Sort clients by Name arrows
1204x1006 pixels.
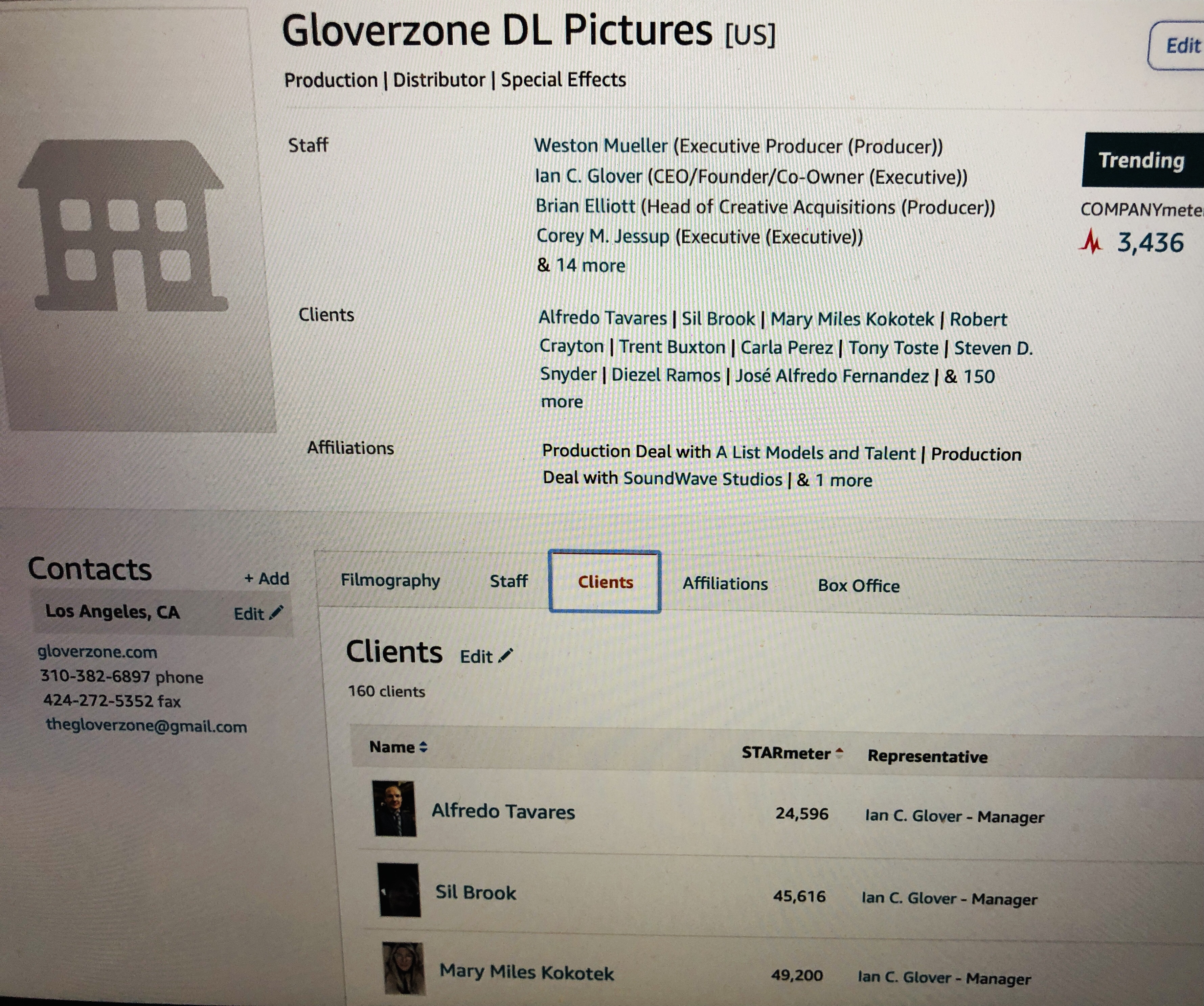(423, 747)
